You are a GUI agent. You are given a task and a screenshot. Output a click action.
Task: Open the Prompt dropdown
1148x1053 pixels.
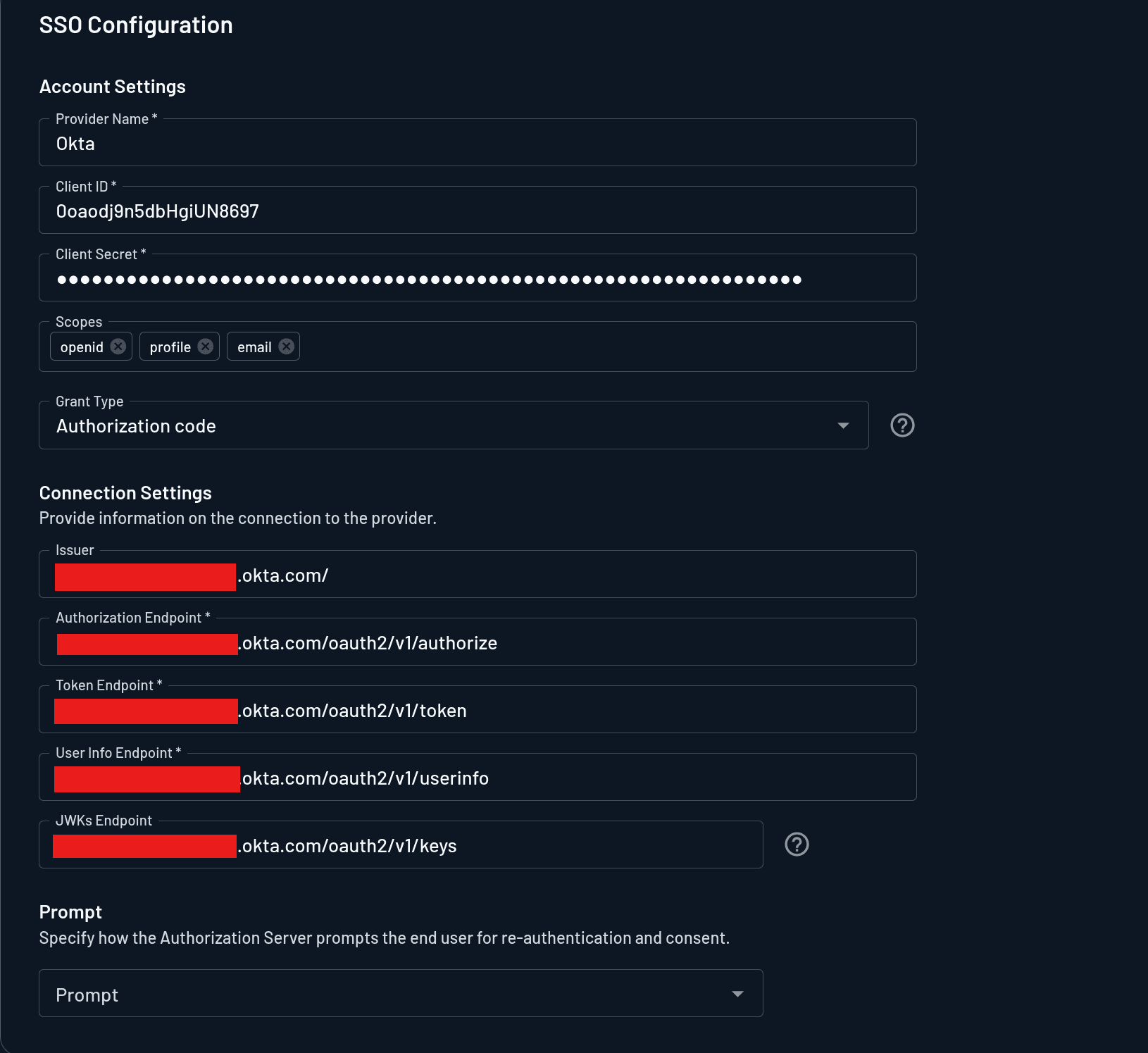pyautogui.click(x=400, y=993)
